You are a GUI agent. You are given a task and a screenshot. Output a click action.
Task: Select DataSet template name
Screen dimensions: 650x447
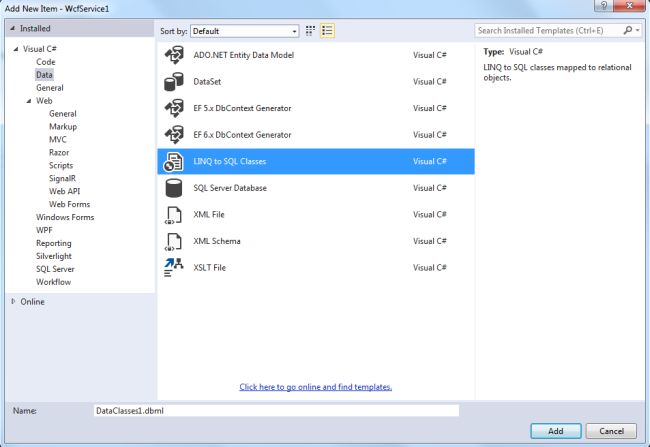207,82
